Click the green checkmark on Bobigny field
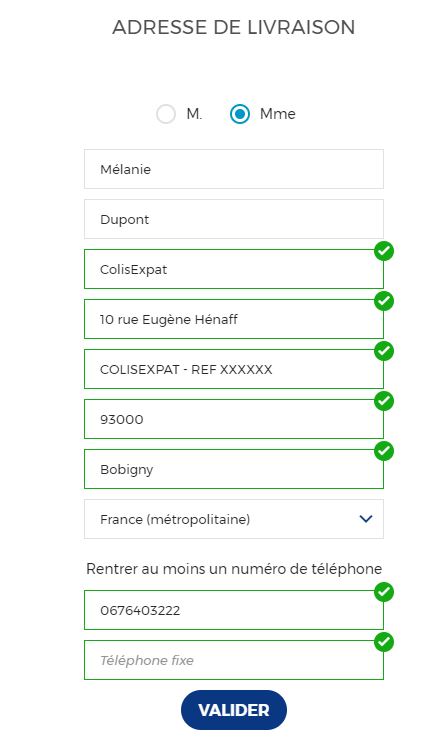This screenshot has width=427, height=742. [x=384, y=451]
